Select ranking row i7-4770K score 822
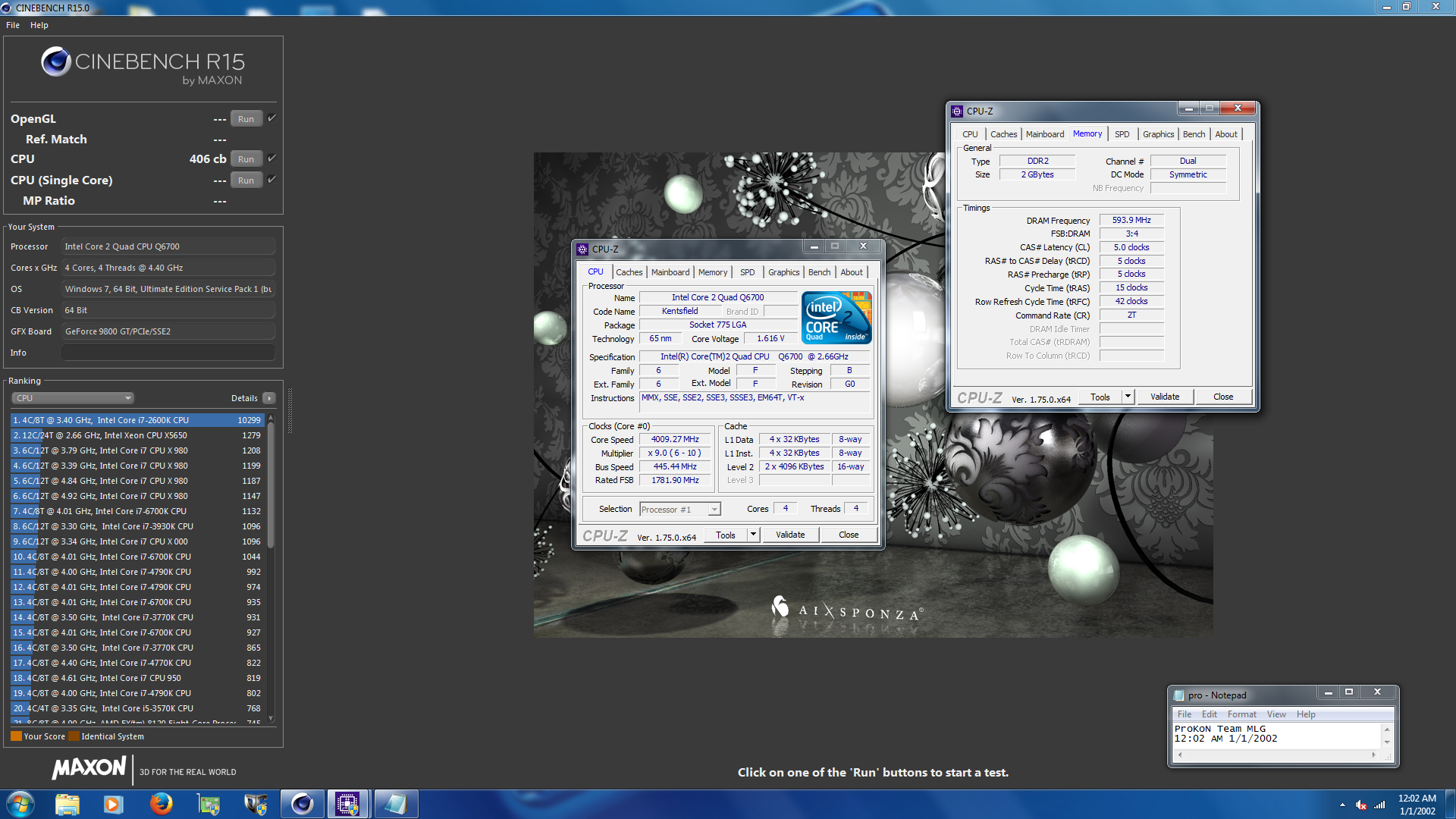 pyautogui.click(x=136, y=663)
